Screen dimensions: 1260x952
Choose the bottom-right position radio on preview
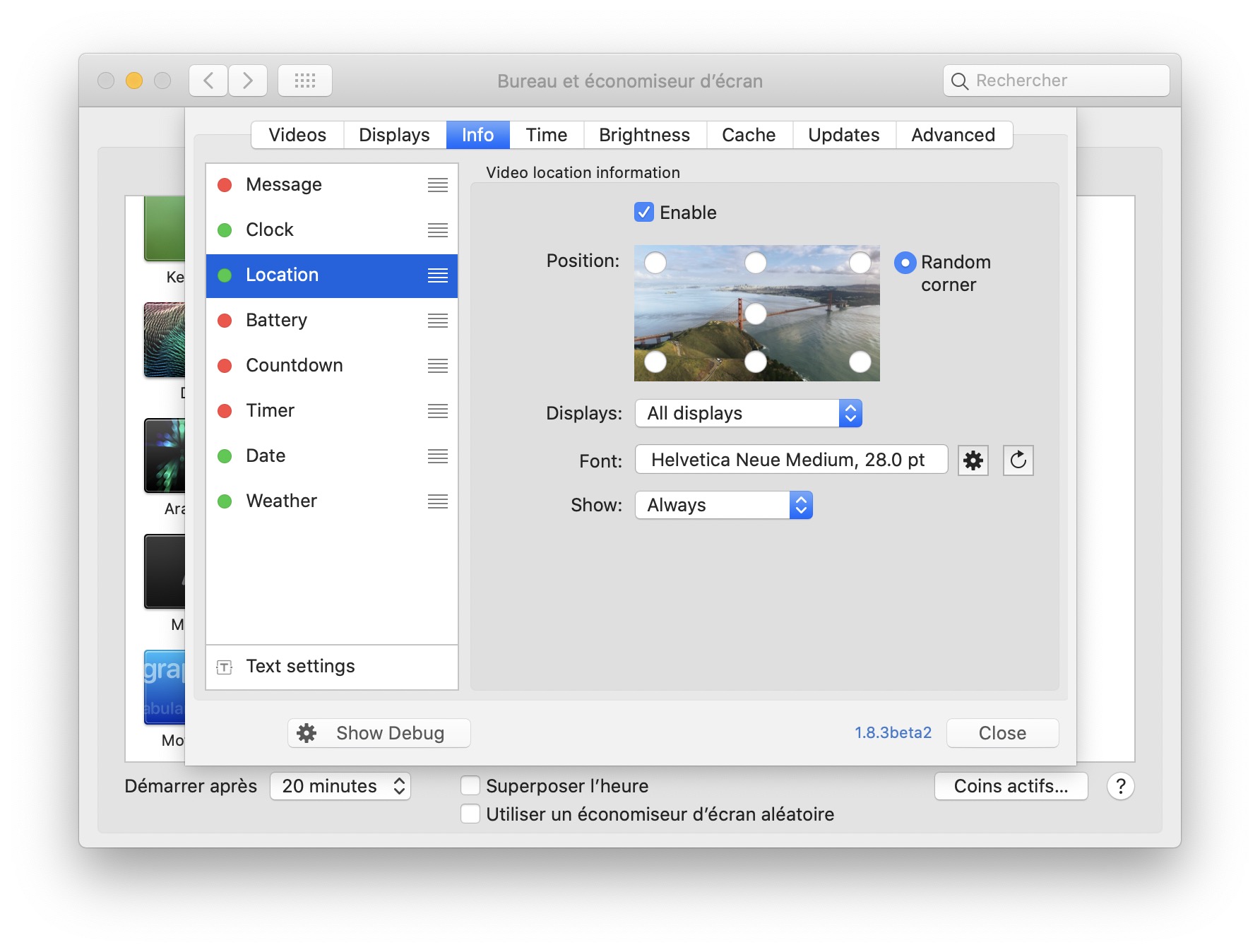point(860,362)
